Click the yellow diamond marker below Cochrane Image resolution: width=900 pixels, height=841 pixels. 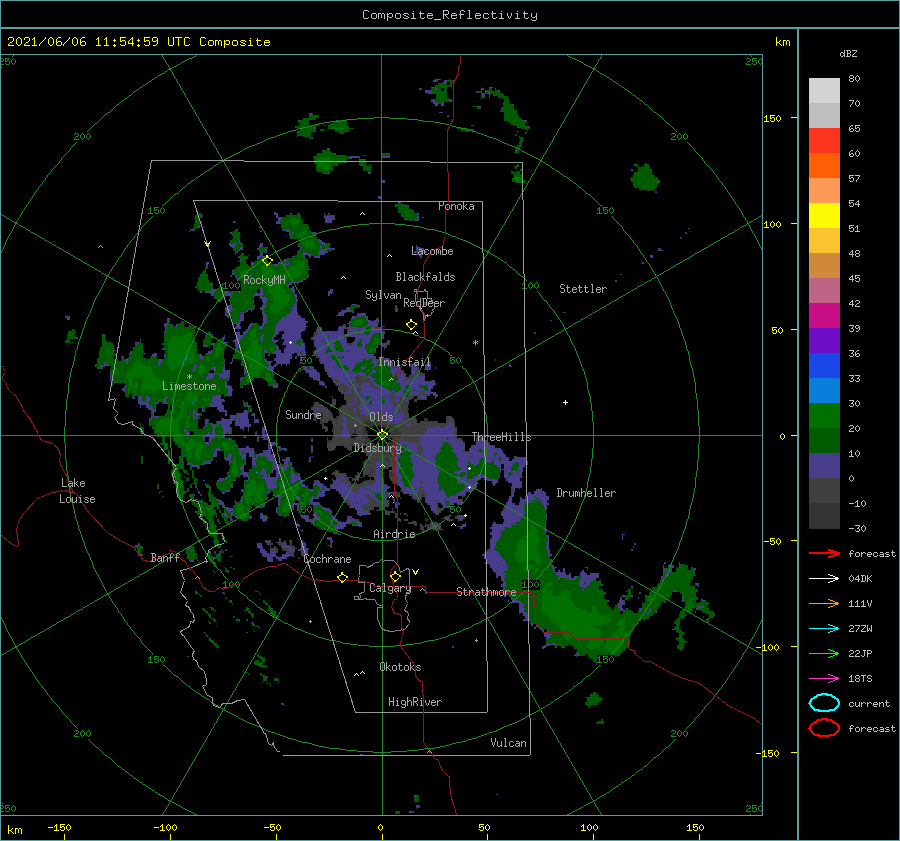342,577
